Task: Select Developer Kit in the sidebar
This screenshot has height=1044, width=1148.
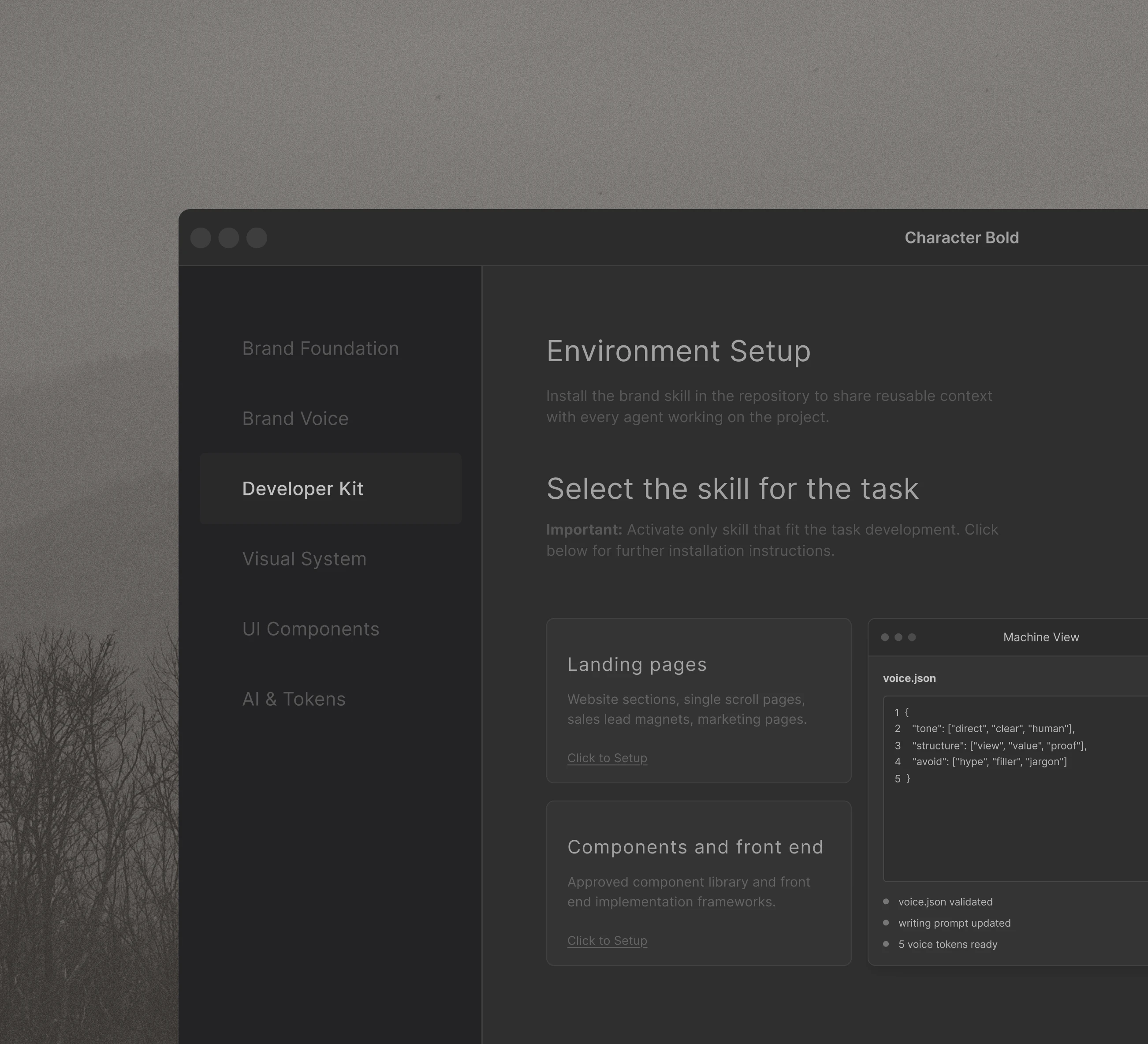Action: click(330, 489)
